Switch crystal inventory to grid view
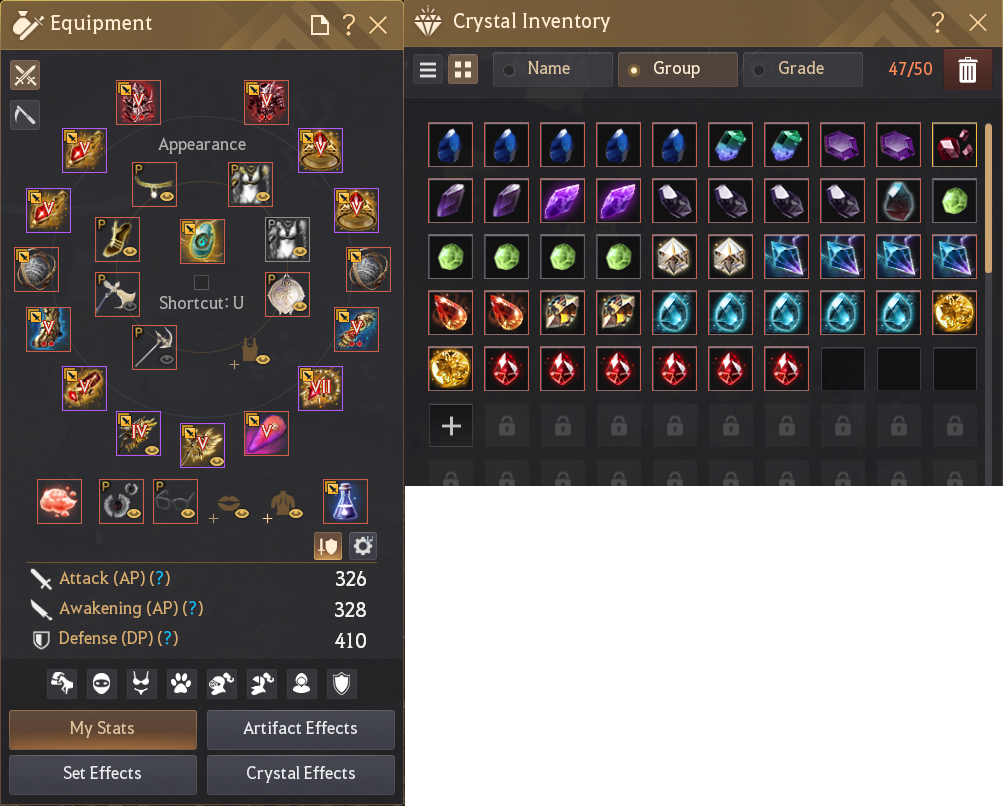Viewport: 1003px width, 806px height. point(463,69)
